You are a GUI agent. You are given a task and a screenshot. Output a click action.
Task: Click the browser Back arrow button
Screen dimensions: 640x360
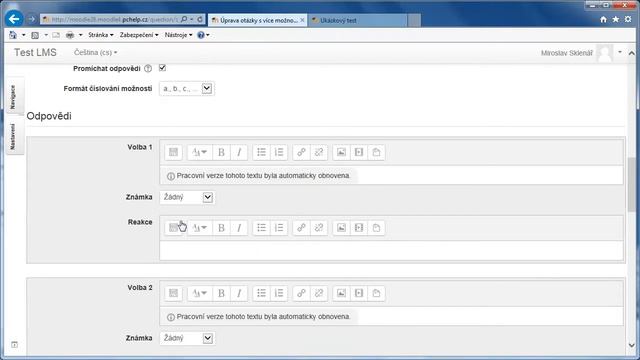(x=14, y=19)
